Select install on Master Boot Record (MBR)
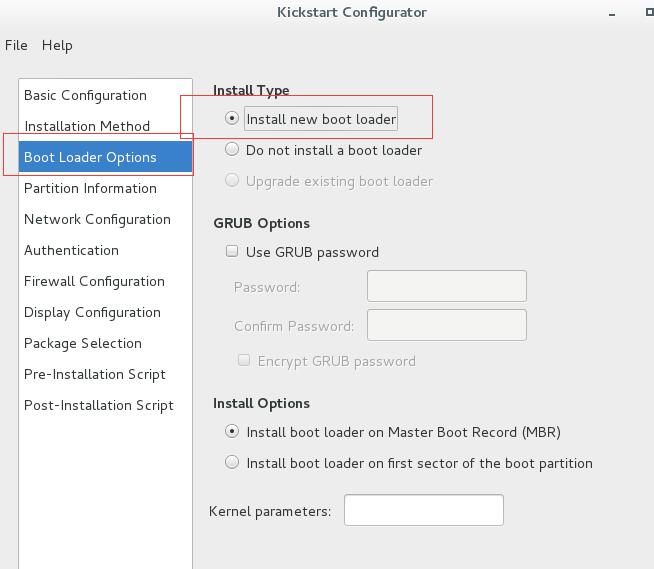The width and height of the screenshot is (654, 569). pos(232,431)
